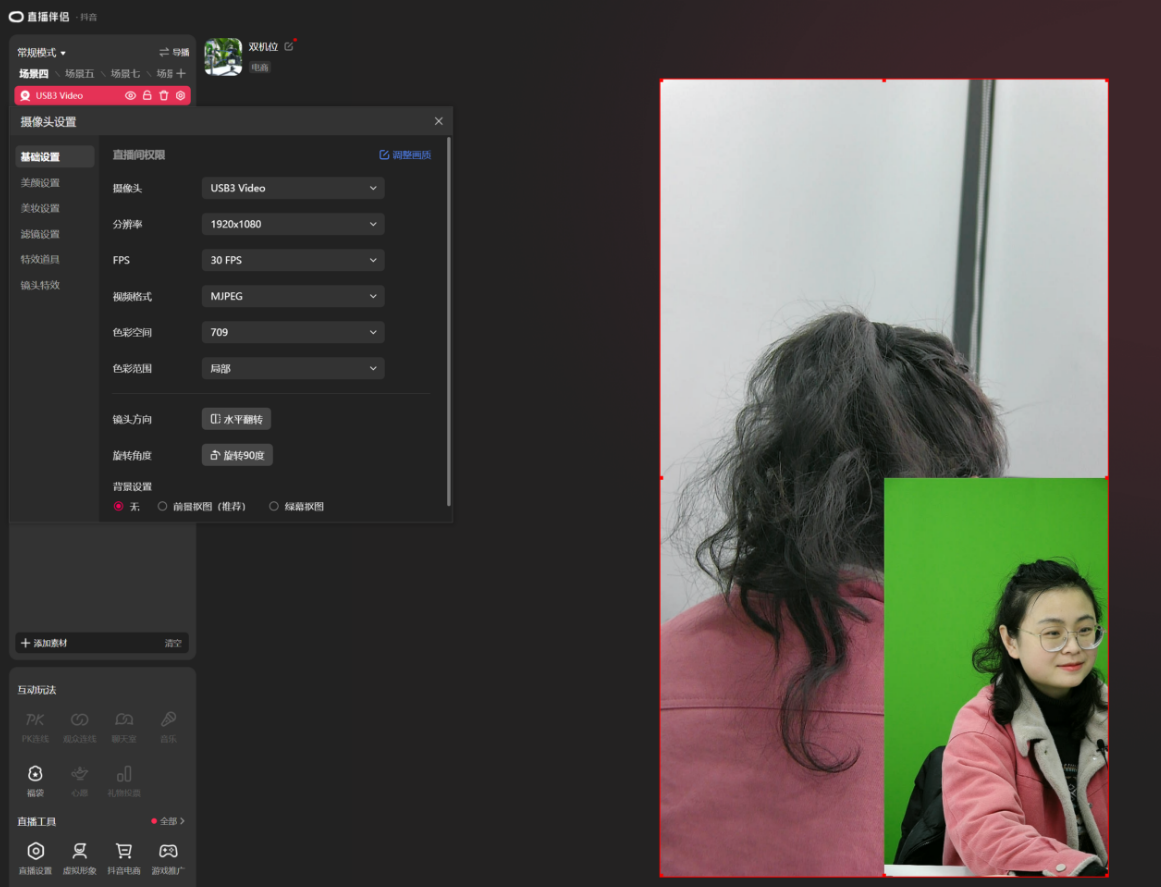Open the 分辨率 1920x1080 dropdown
Image resolution: width=1161 pixels, height=887 pixels.
pyautogui.click(x=292, y=224)
